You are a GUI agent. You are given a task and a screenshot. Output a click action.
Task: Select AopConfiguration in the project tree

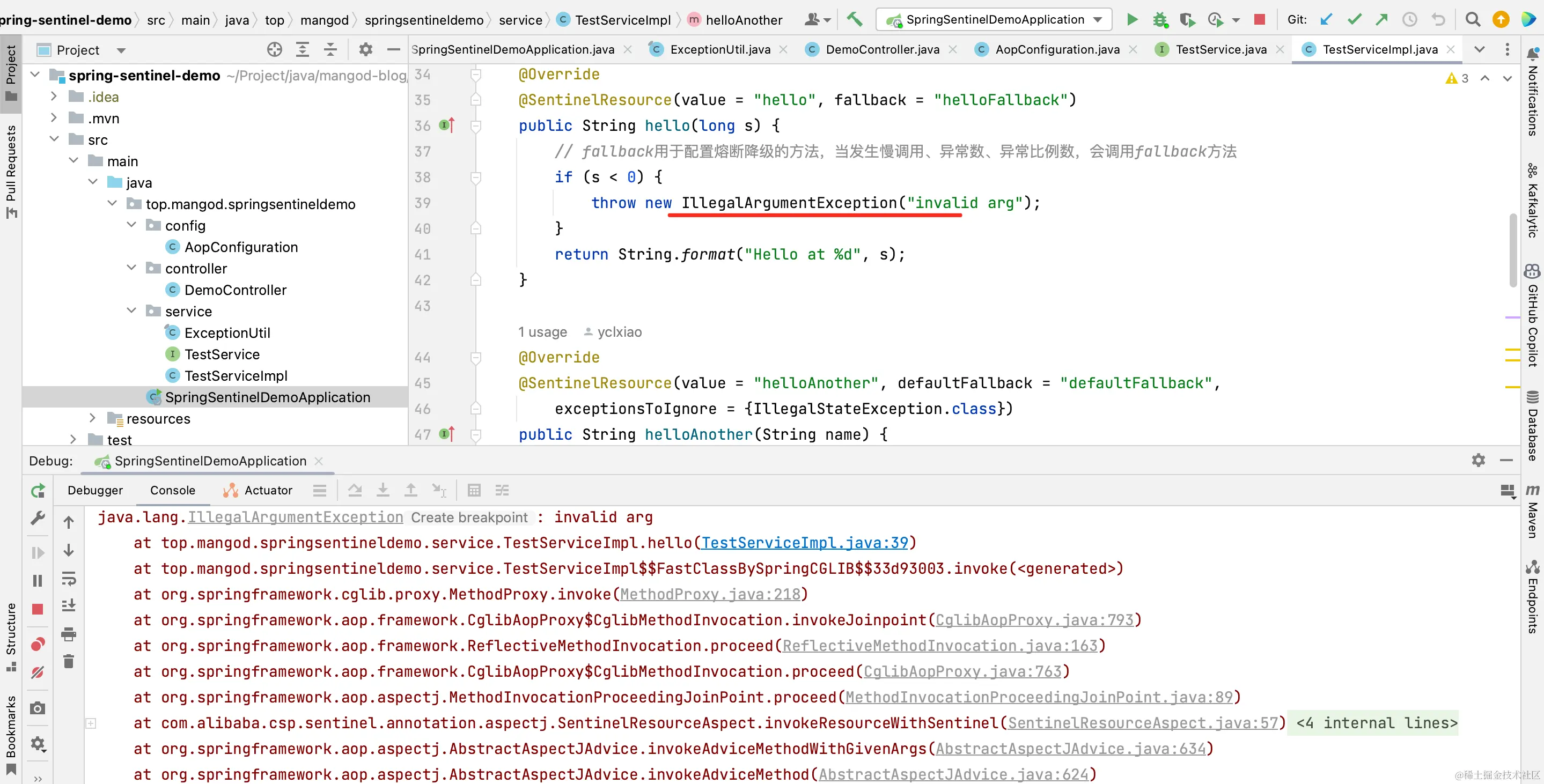click(241, 247)
